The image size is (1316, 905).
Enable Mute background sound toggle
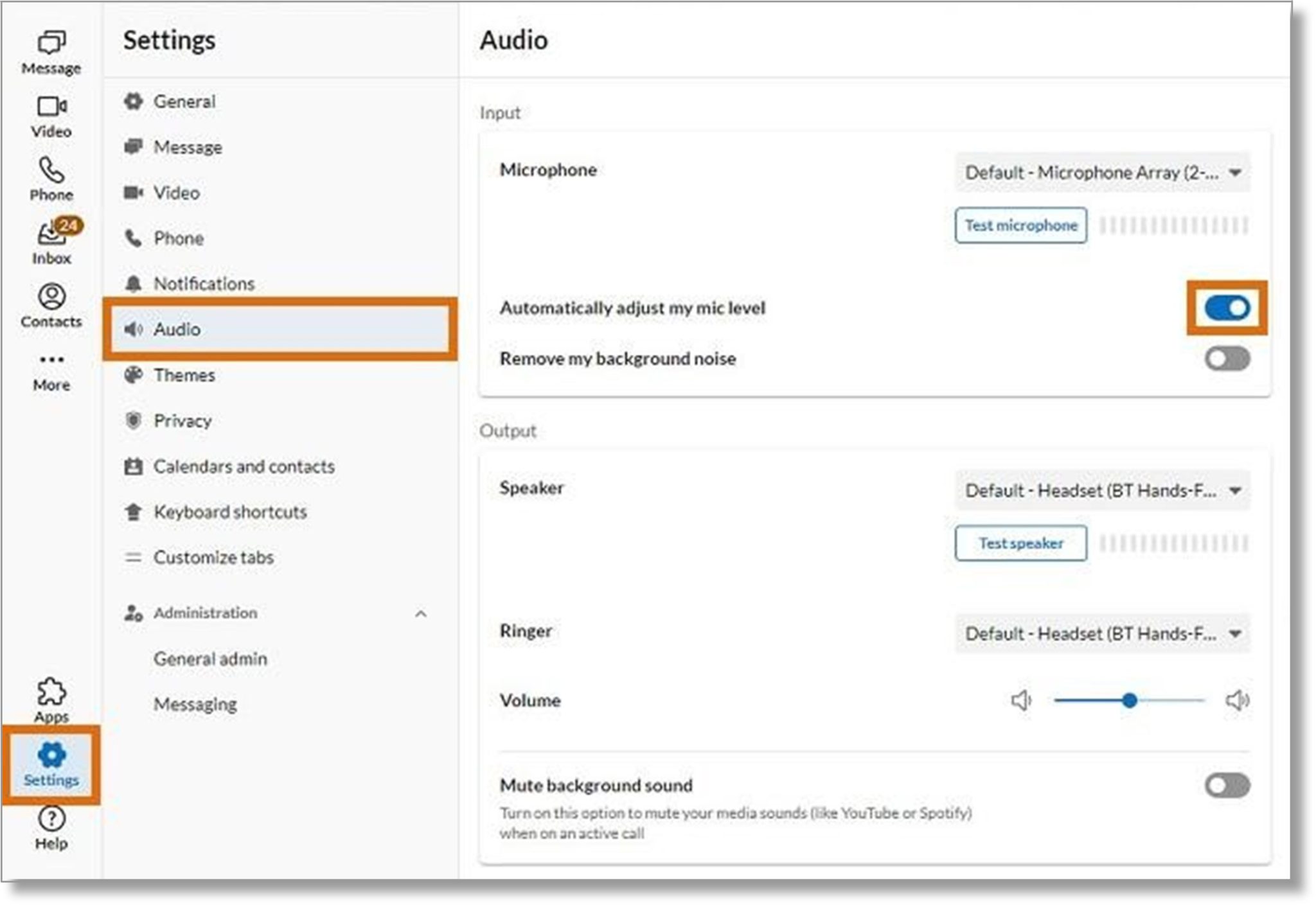[x=1227, y=785]
